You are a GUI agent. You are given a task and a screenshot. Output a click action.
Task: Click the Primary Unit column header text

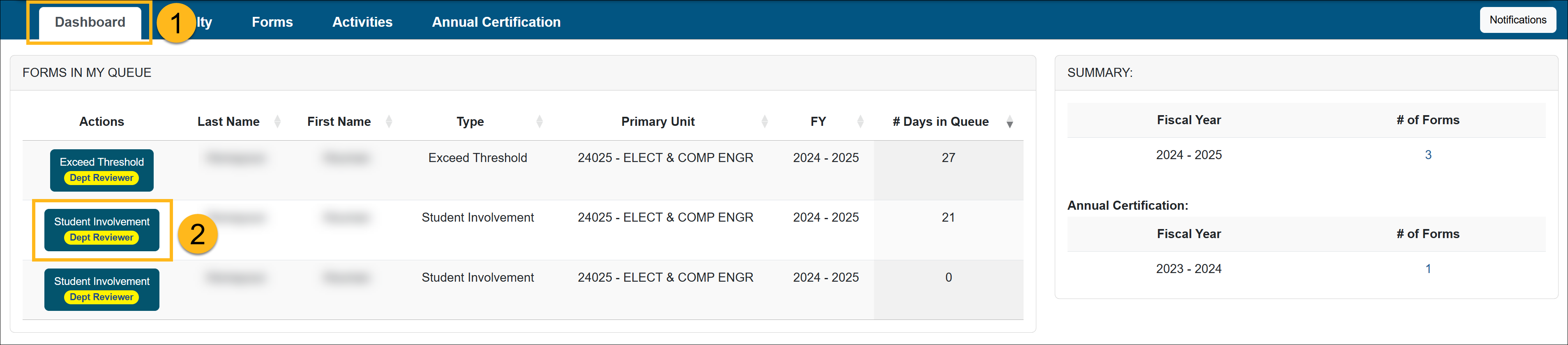click(657, 122)
